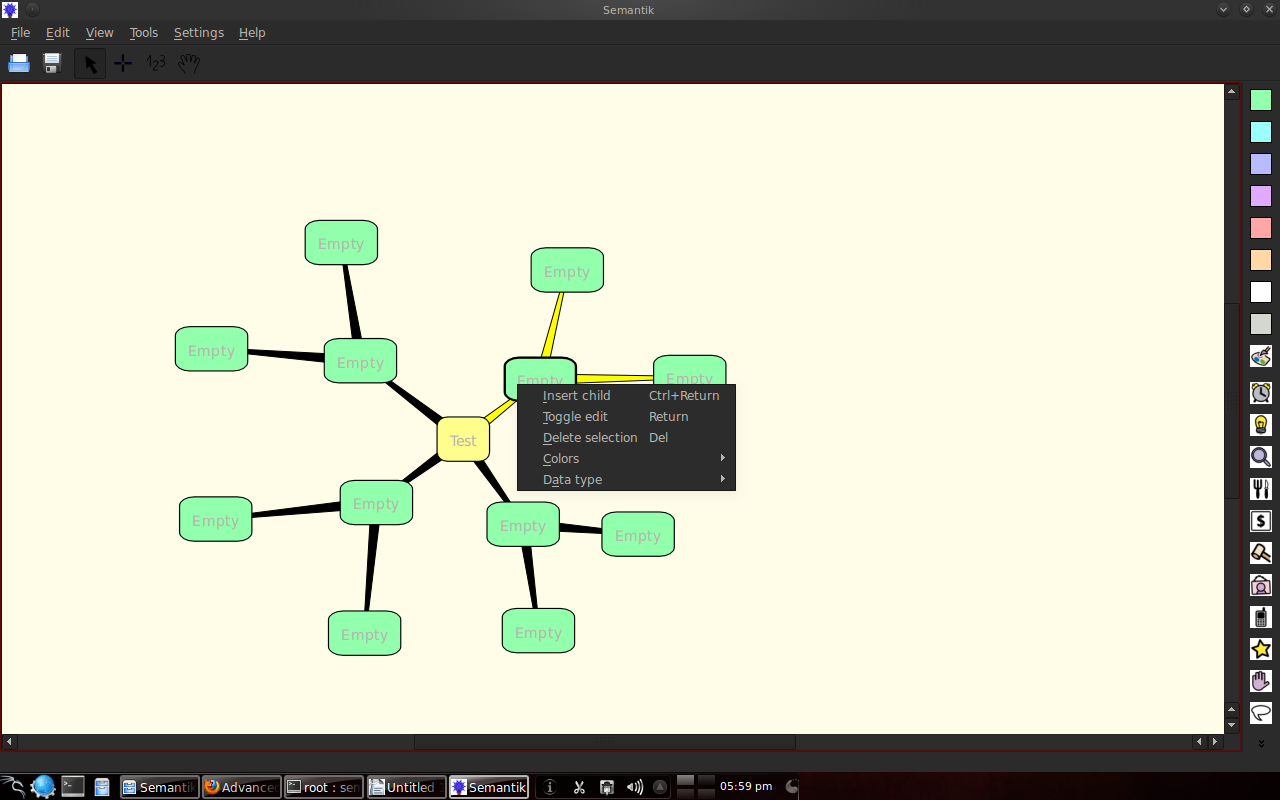The image size is (1280, 800).
Task: Open the Edit menu
Action: point(58,32)
